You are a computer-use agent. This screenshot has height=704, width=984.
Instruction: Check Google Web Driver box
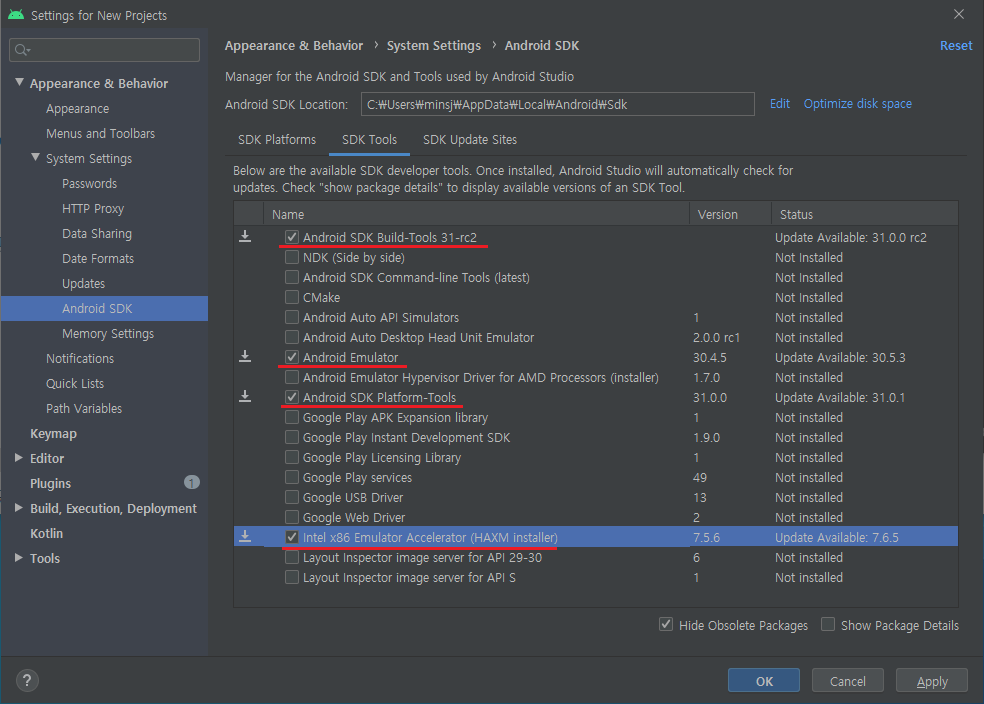pos(292,517)
